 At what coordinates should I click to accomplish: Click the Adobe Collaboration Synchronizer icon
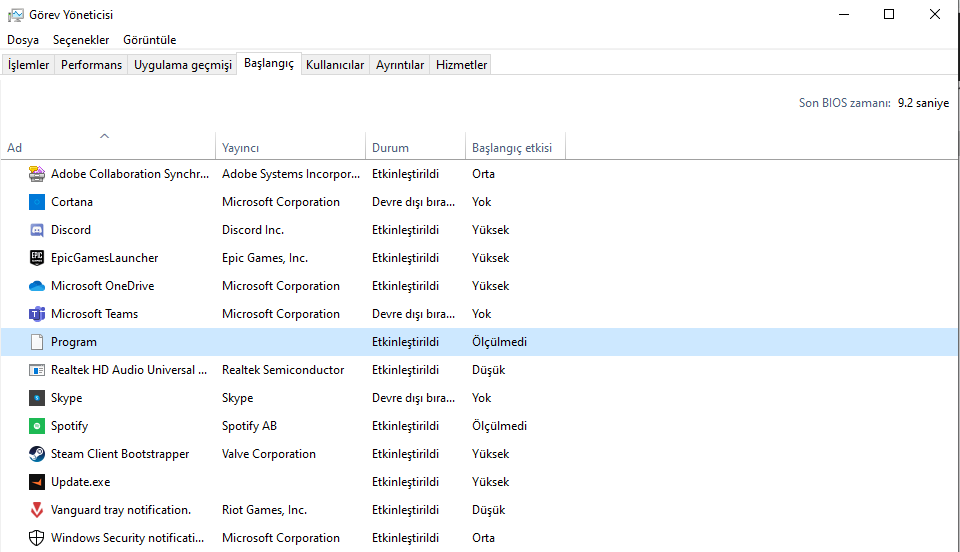click(x=37, y=174)
